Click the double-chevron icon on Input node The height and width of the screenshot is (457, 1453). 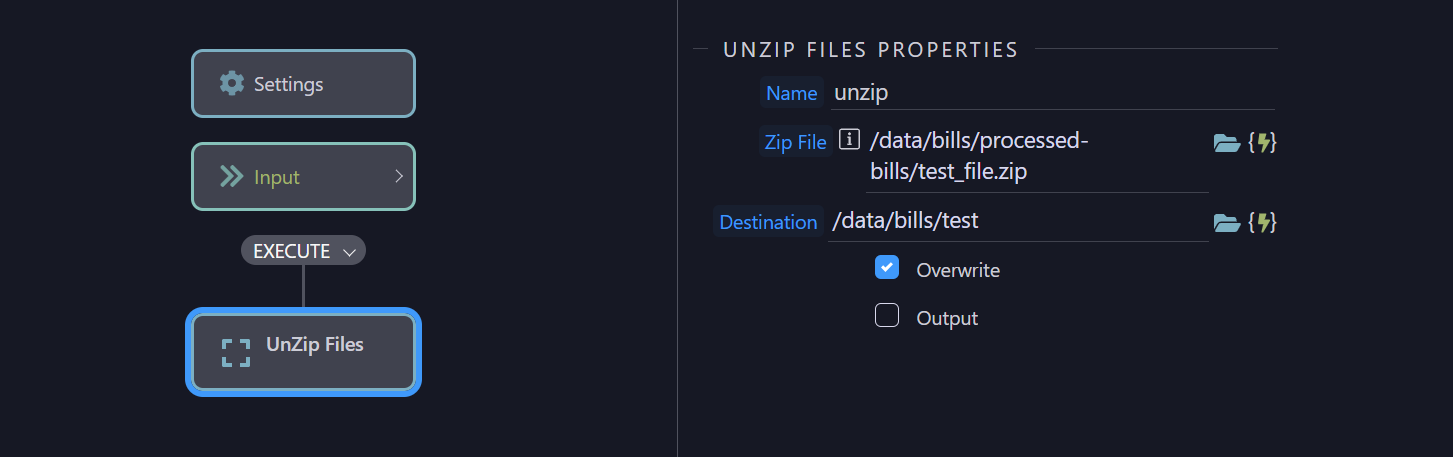tap(232, 177)
